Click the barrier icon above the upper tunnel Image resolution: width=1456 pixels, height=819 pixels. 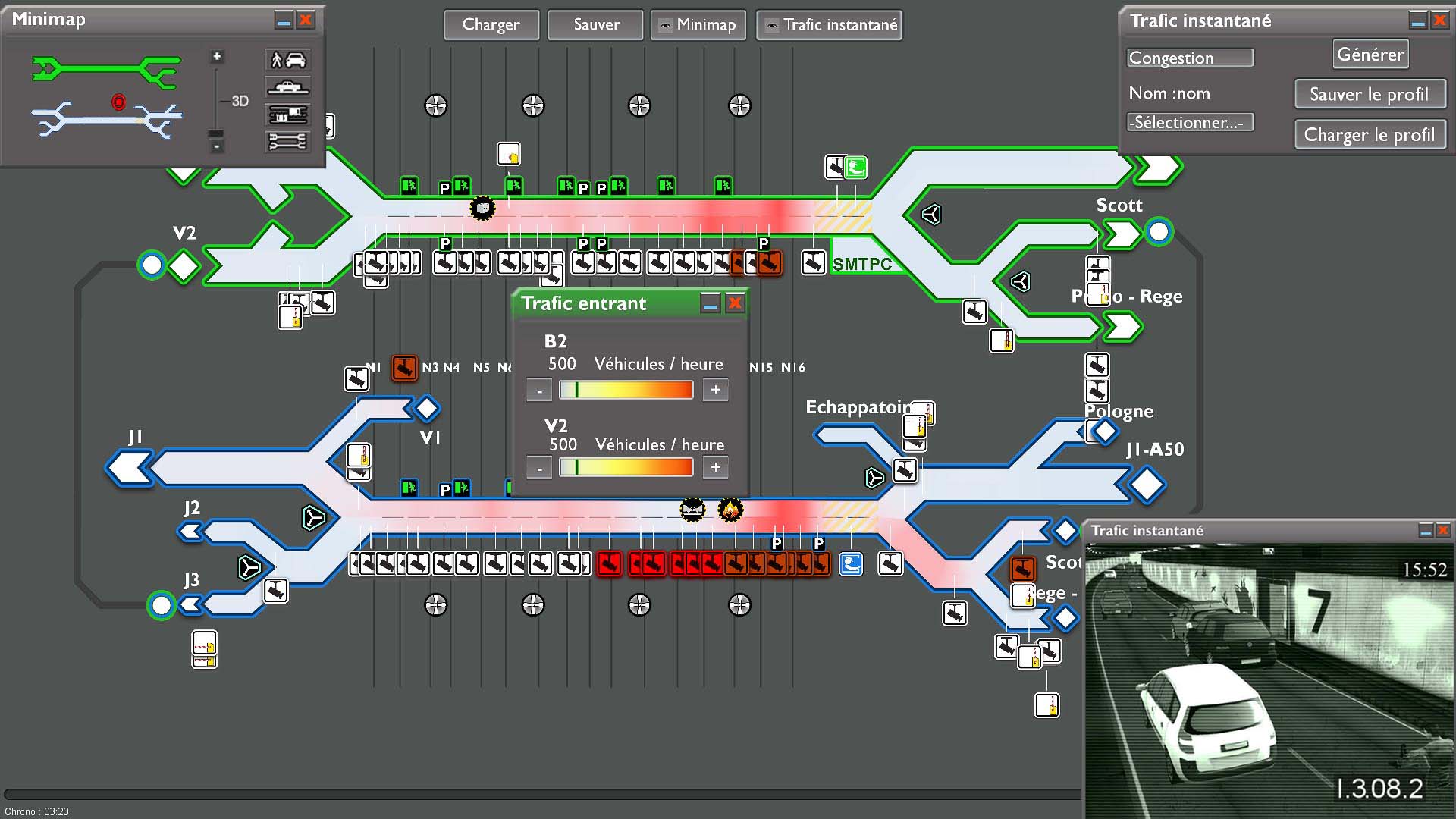tap(509, 154)
